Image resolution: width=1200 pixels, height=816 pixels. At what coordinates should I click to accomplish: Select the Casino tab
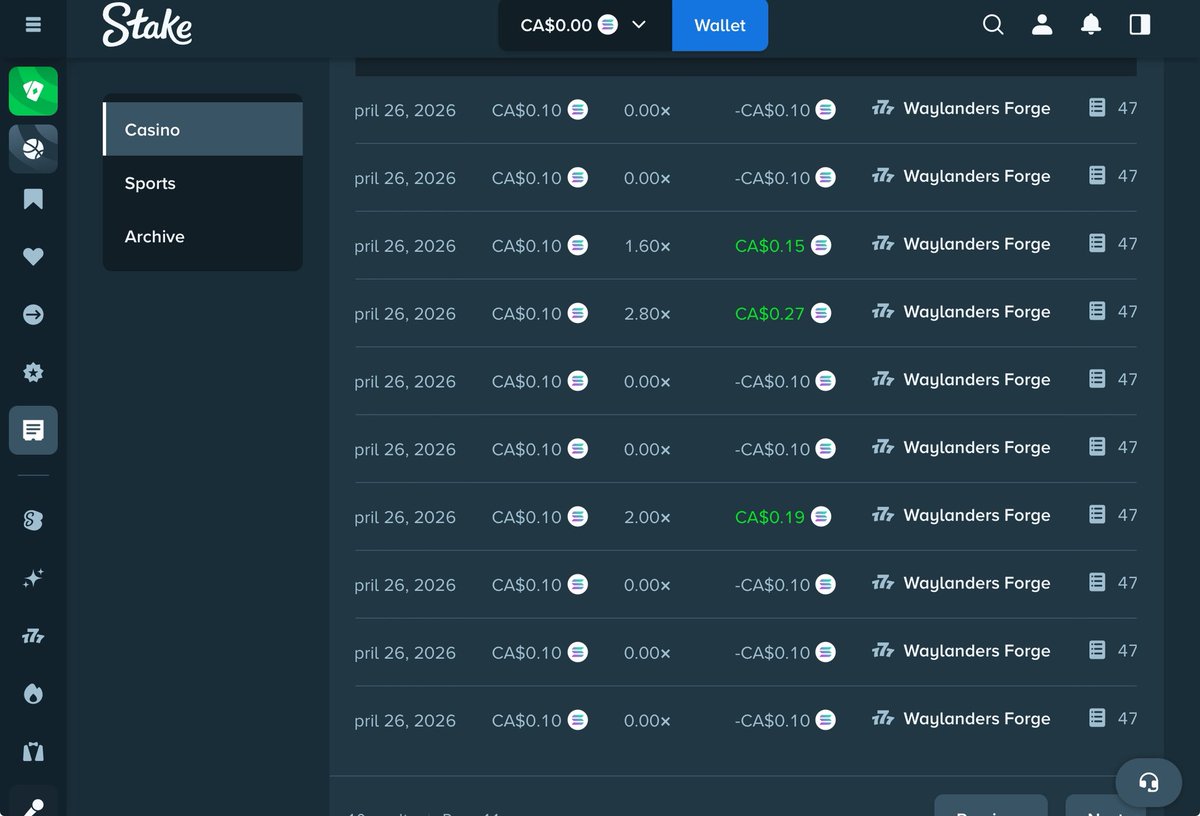pyautogui.click(x=203, y=129)
